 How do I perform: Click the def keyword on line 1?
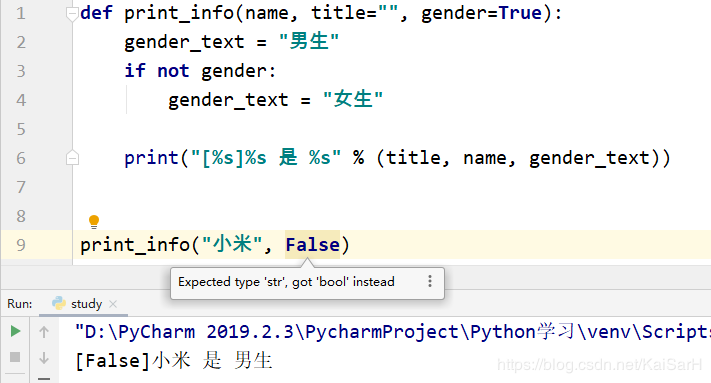tap(96, 13)
